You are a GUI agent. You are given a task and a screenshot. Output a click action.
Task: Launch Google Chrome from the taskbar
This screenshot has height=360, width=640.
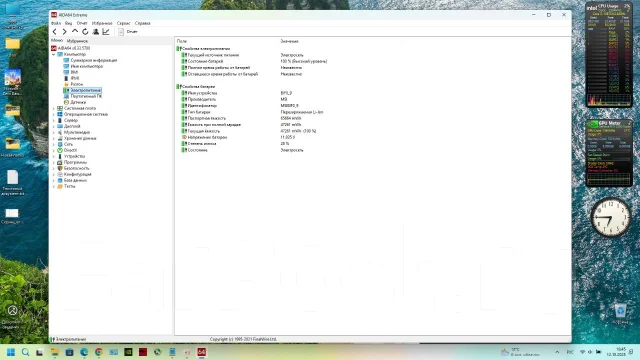[99, 352]
